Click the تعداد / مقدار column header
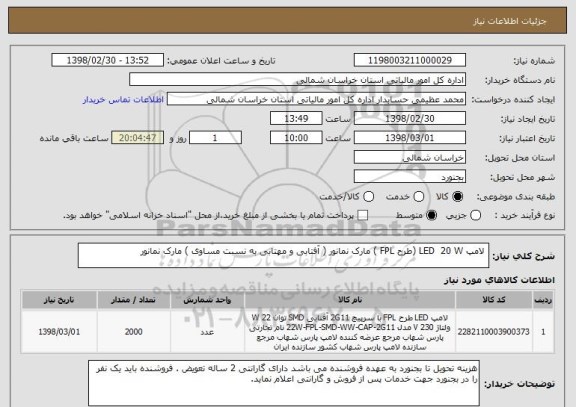This screenshot has width=576, height=407. pos(133,300)
